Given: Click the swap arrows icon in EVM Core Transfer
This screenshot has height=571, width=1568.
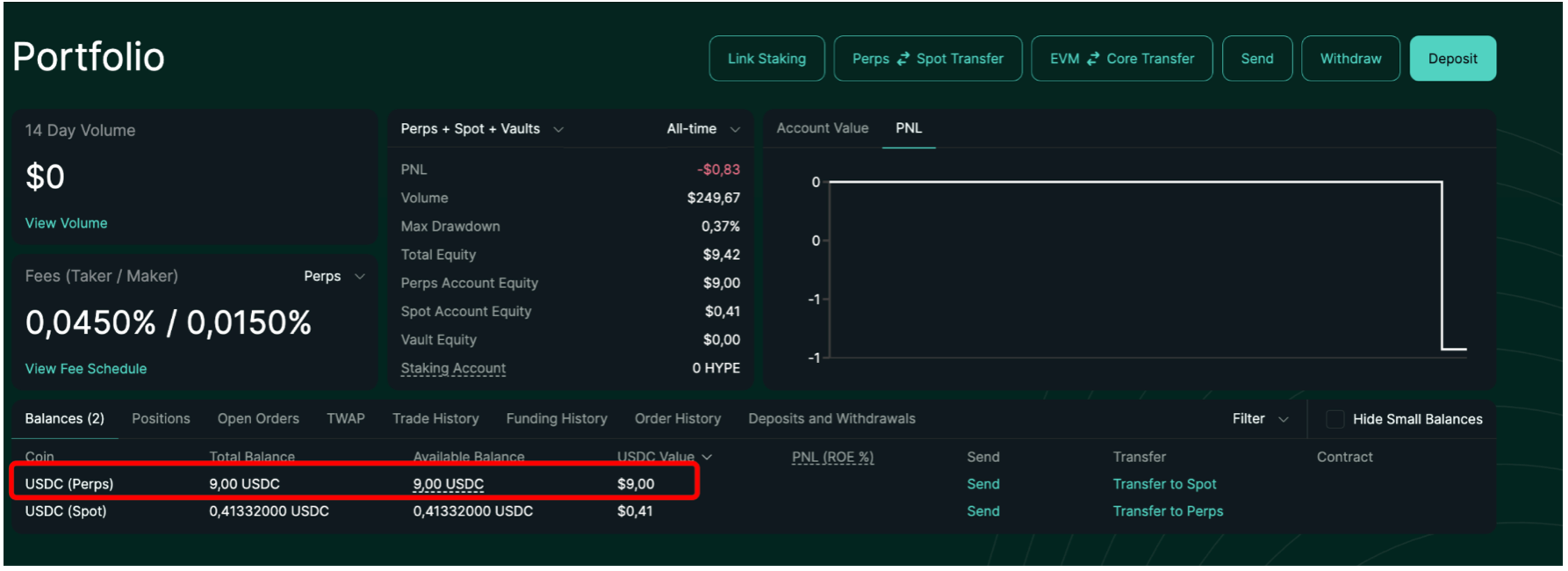Looking at the screenshot, I should click(1093, 59).
